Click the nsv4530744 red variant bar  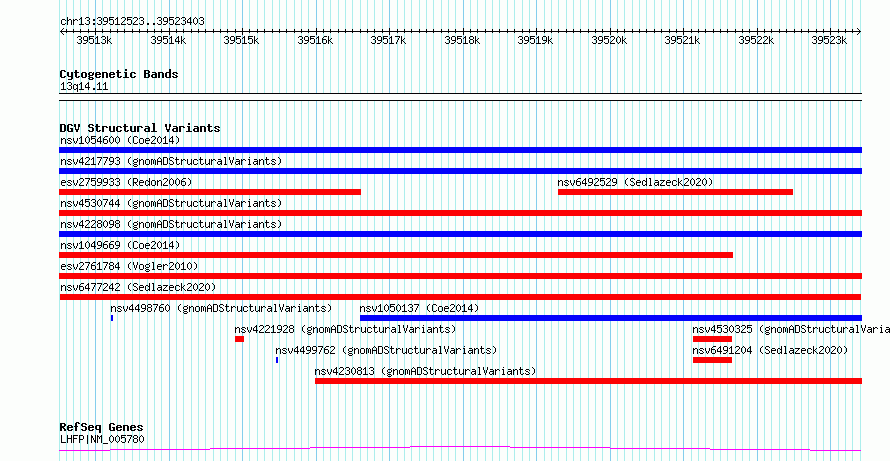[460, 213]
